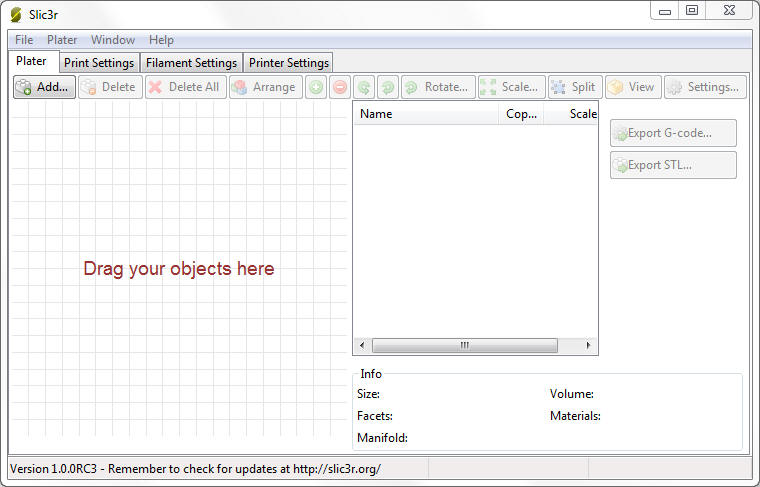The image size is (760, 487).
Task: Click the Split toolbar button
Action: [x=575, y=87]
